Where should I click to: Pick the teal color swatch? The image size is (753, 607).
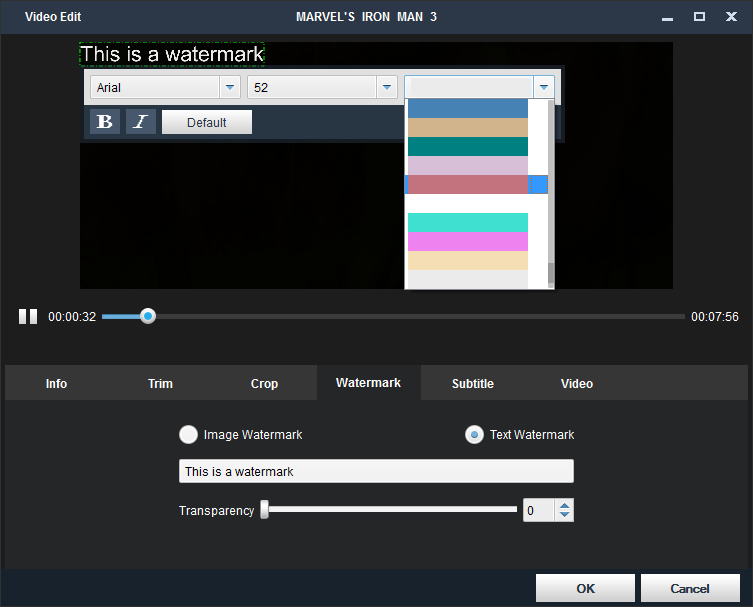(468, 146)
